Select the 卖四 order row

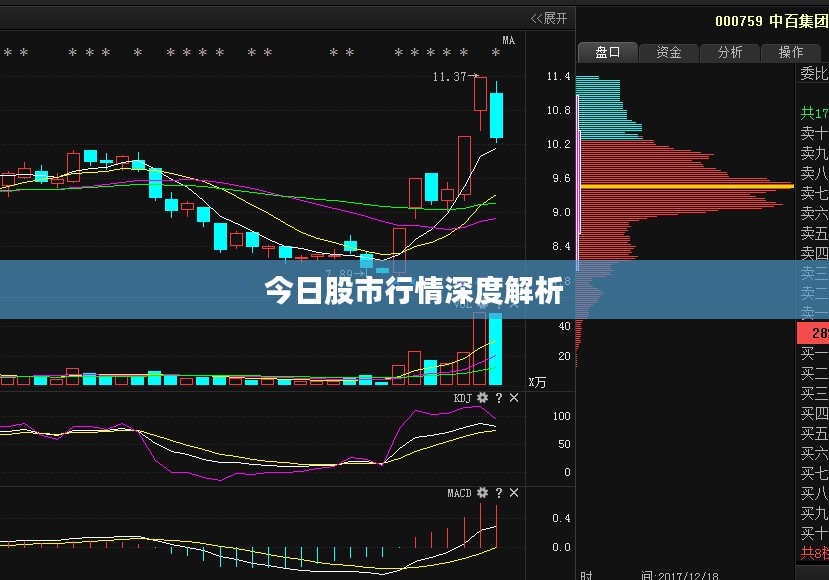(814, 253)
